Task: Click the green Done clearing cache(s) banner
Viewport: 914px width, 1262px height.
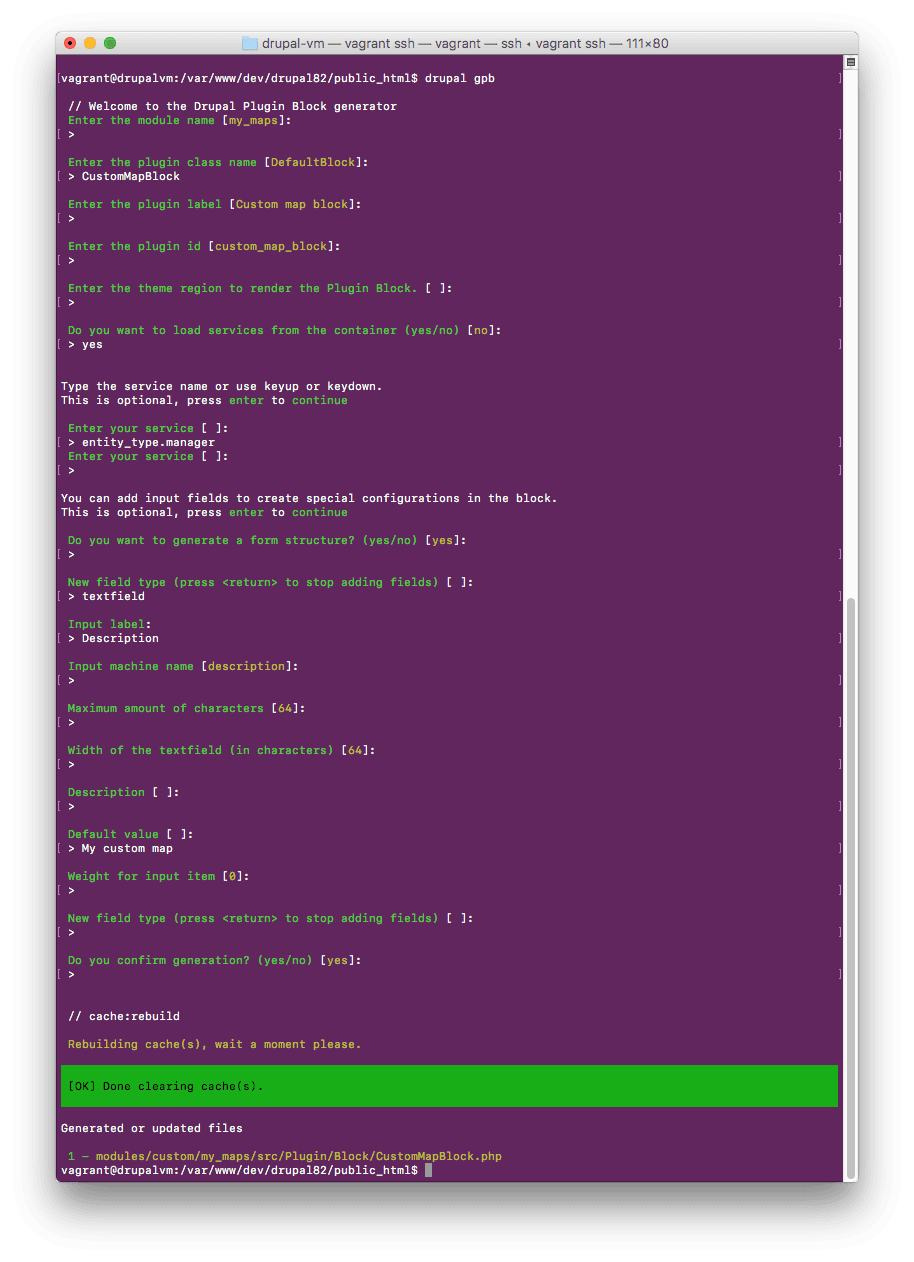Action: [449, 1086]
